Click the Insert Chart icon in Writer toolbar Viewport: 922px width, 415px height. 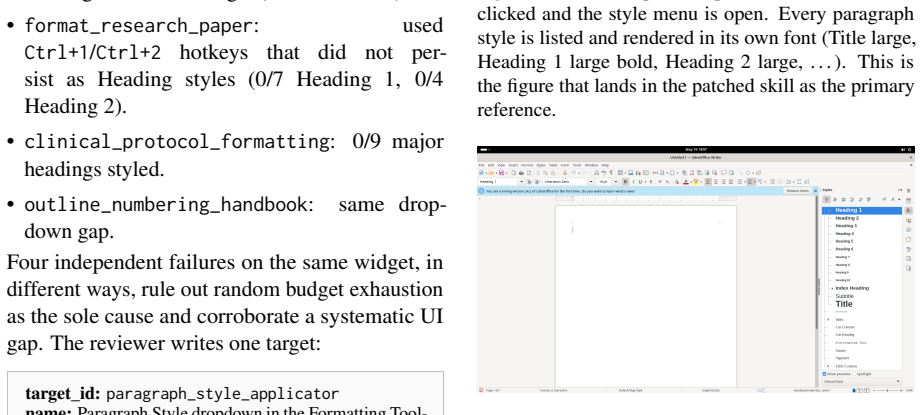[638, 173]
